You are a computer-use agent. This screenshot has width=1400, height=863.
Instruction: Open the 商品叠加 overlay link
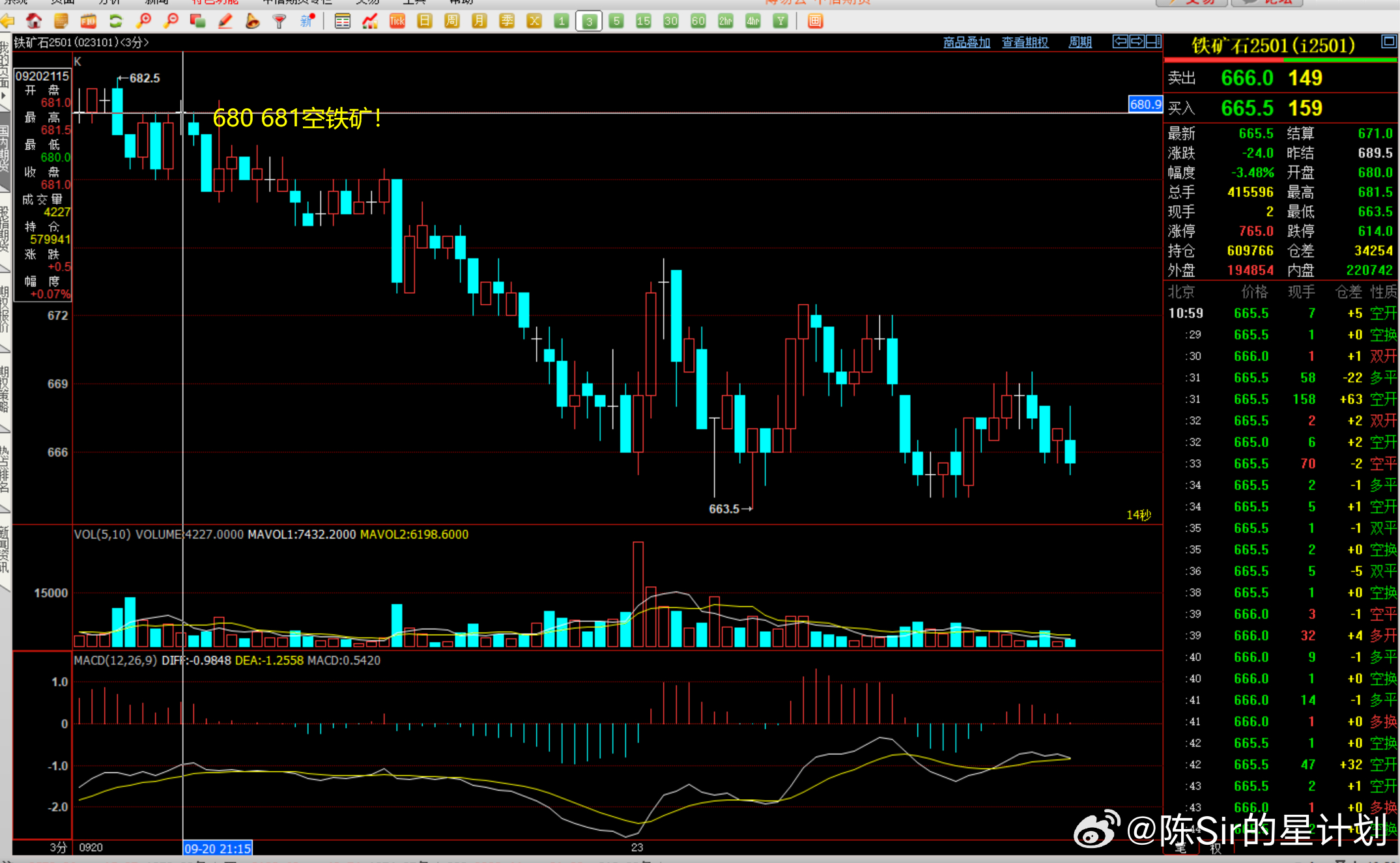tap(967, 42)
